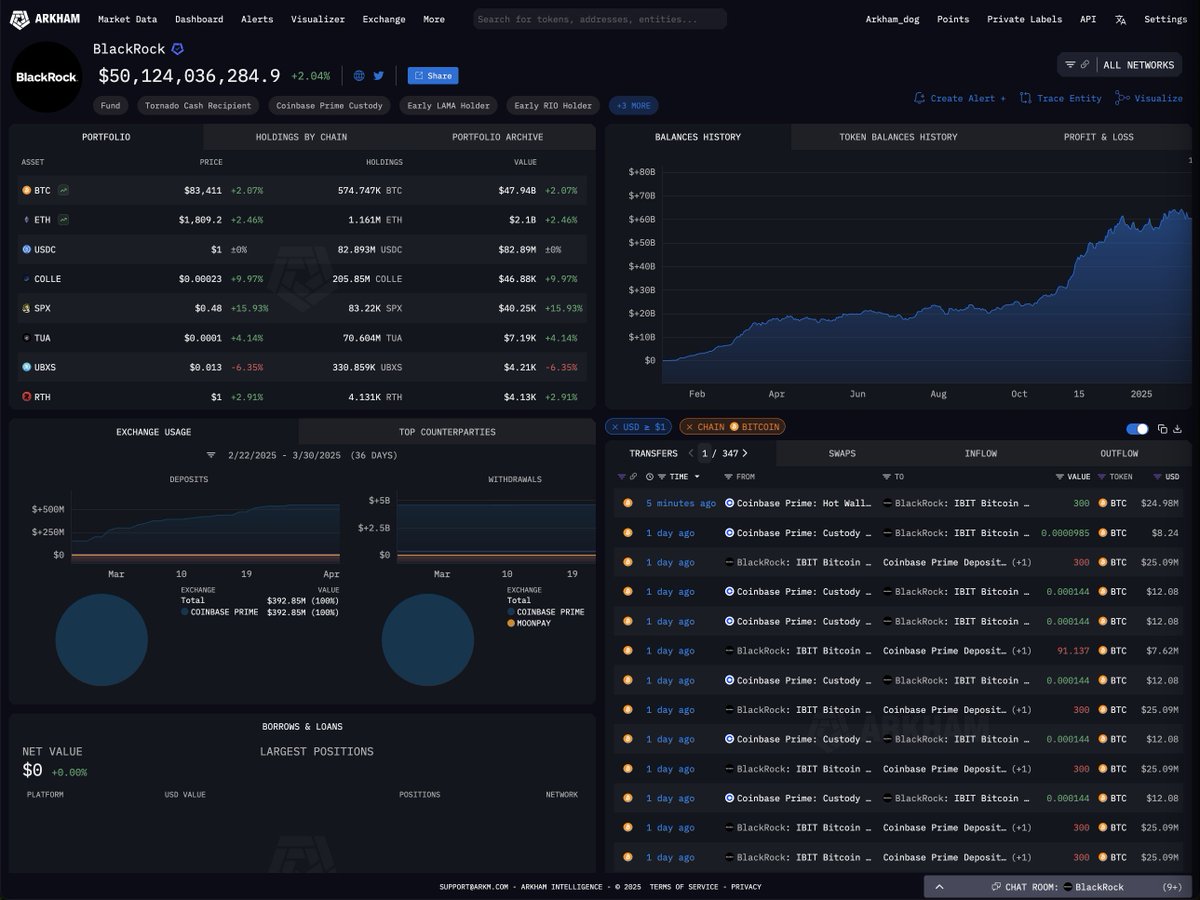Open the Visualizer menu item
Viewport: 1200px width, 900px height.
(318, 19)
